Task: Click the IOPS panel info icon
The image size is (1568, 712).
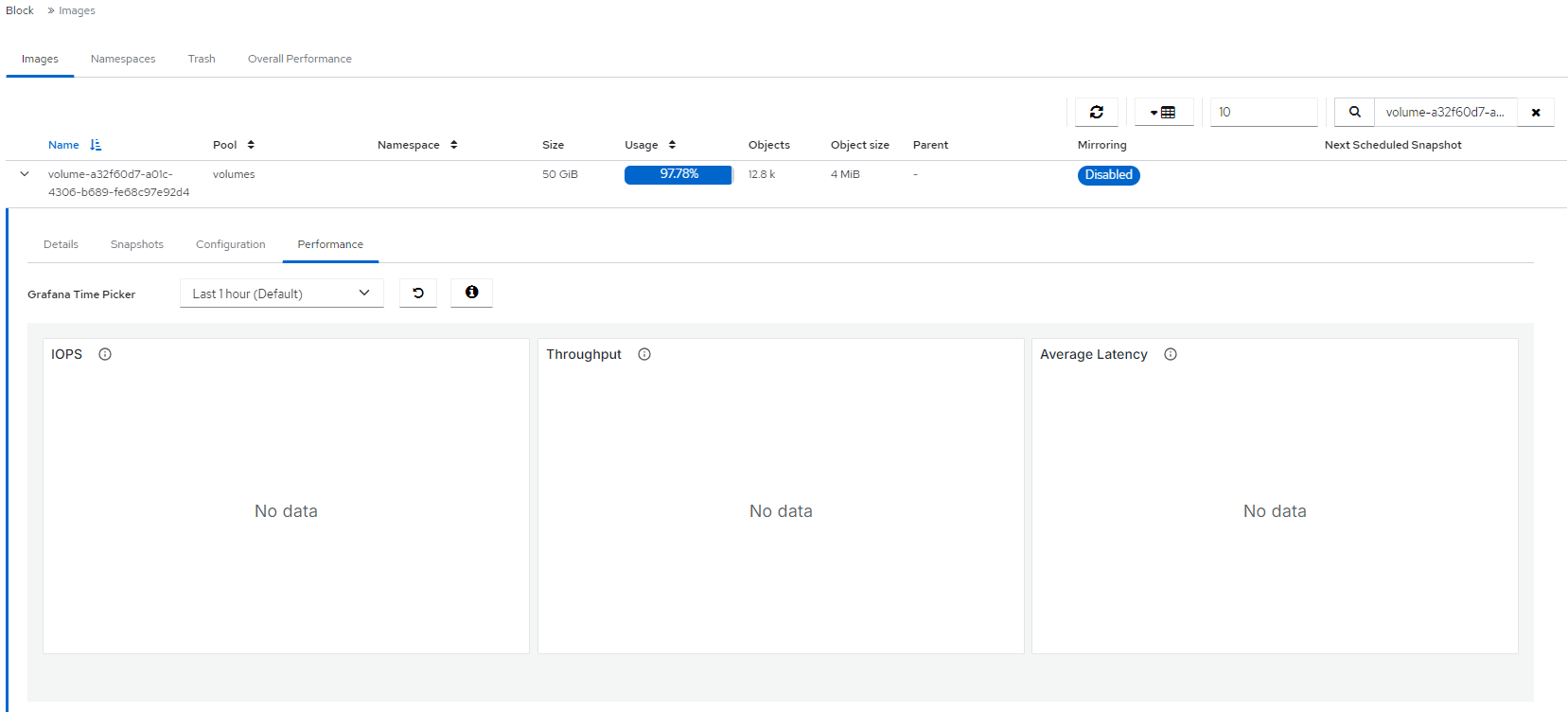Action: (105, 354)
